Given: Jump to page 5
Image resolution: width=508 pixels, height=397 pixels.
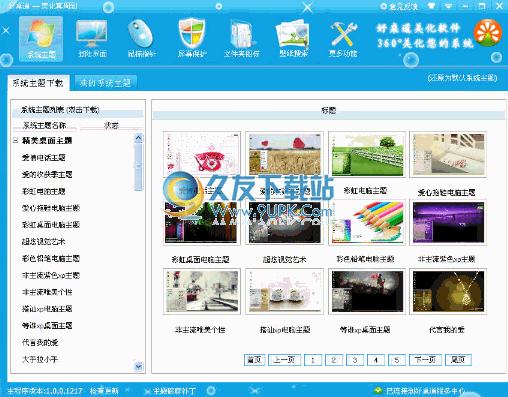Looking at the screenshot, I should tap(397, 360).
